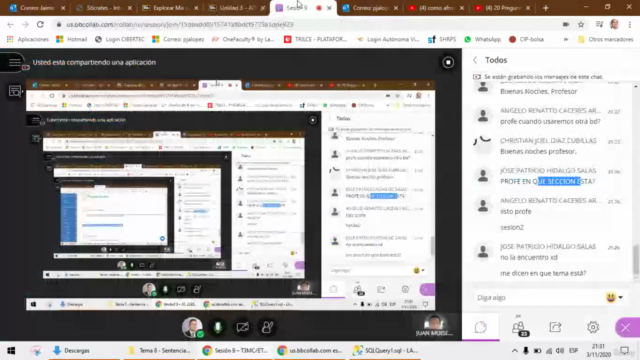
Task: Toggle the raise hand button
Action: [x=267, y=327]
